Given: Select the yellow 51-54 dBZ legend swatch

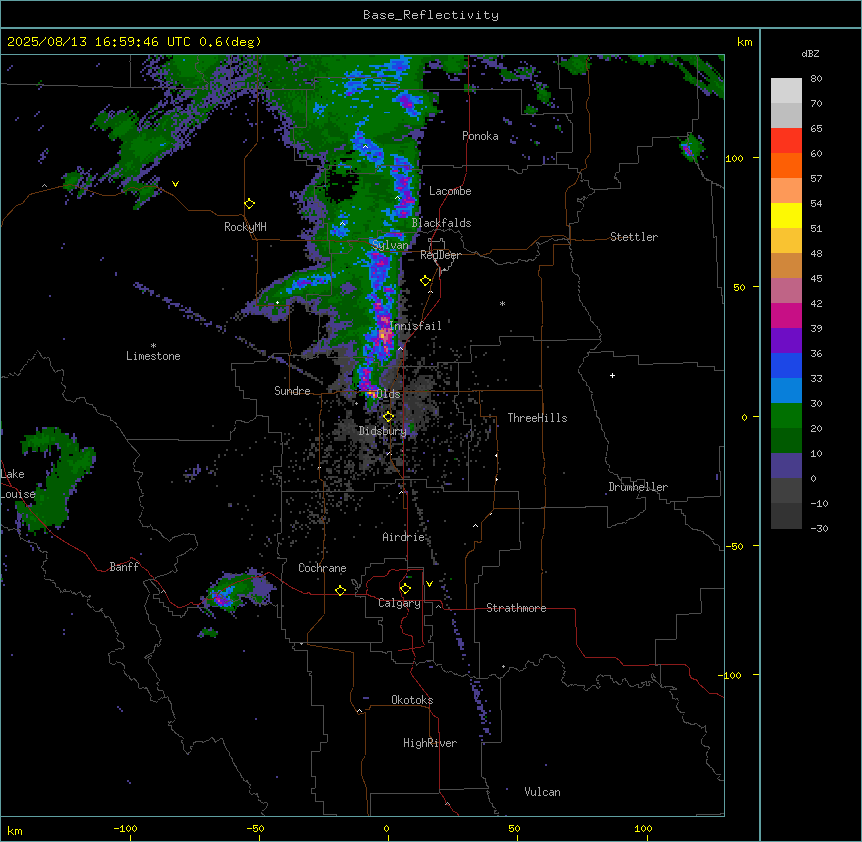Looking at the screenshot, I should click(x=786, y=216).
